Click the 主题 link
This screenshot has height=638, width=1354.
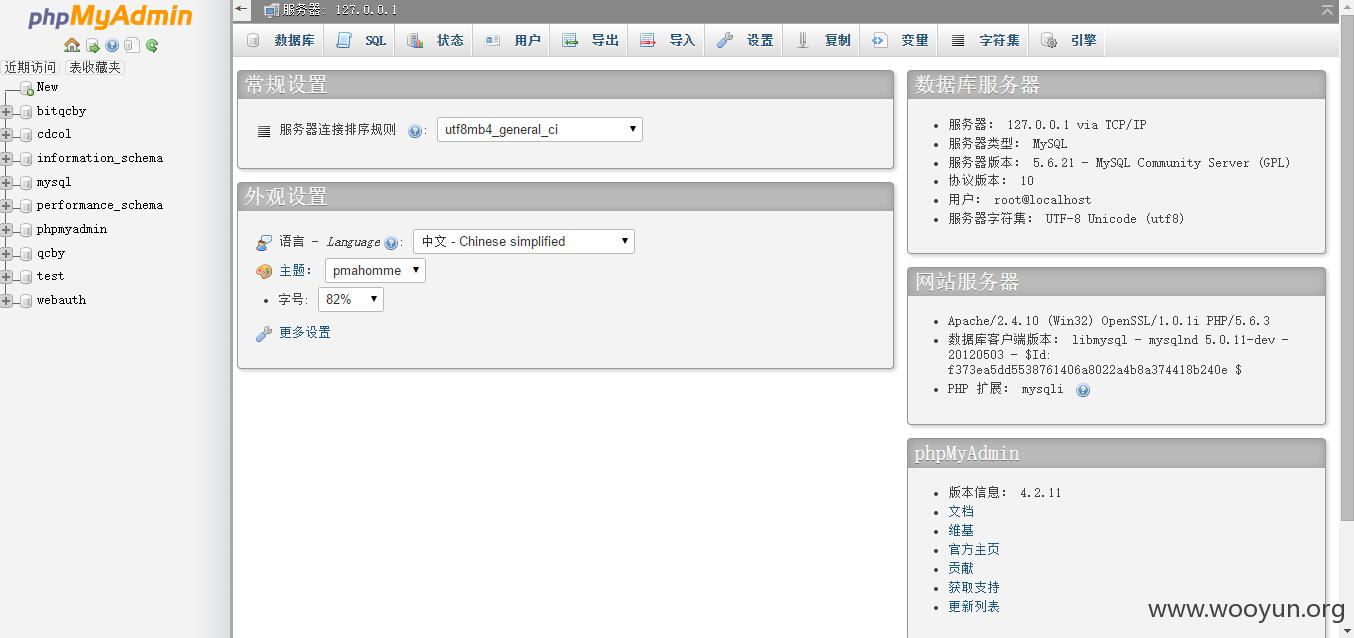pos(292,271)
